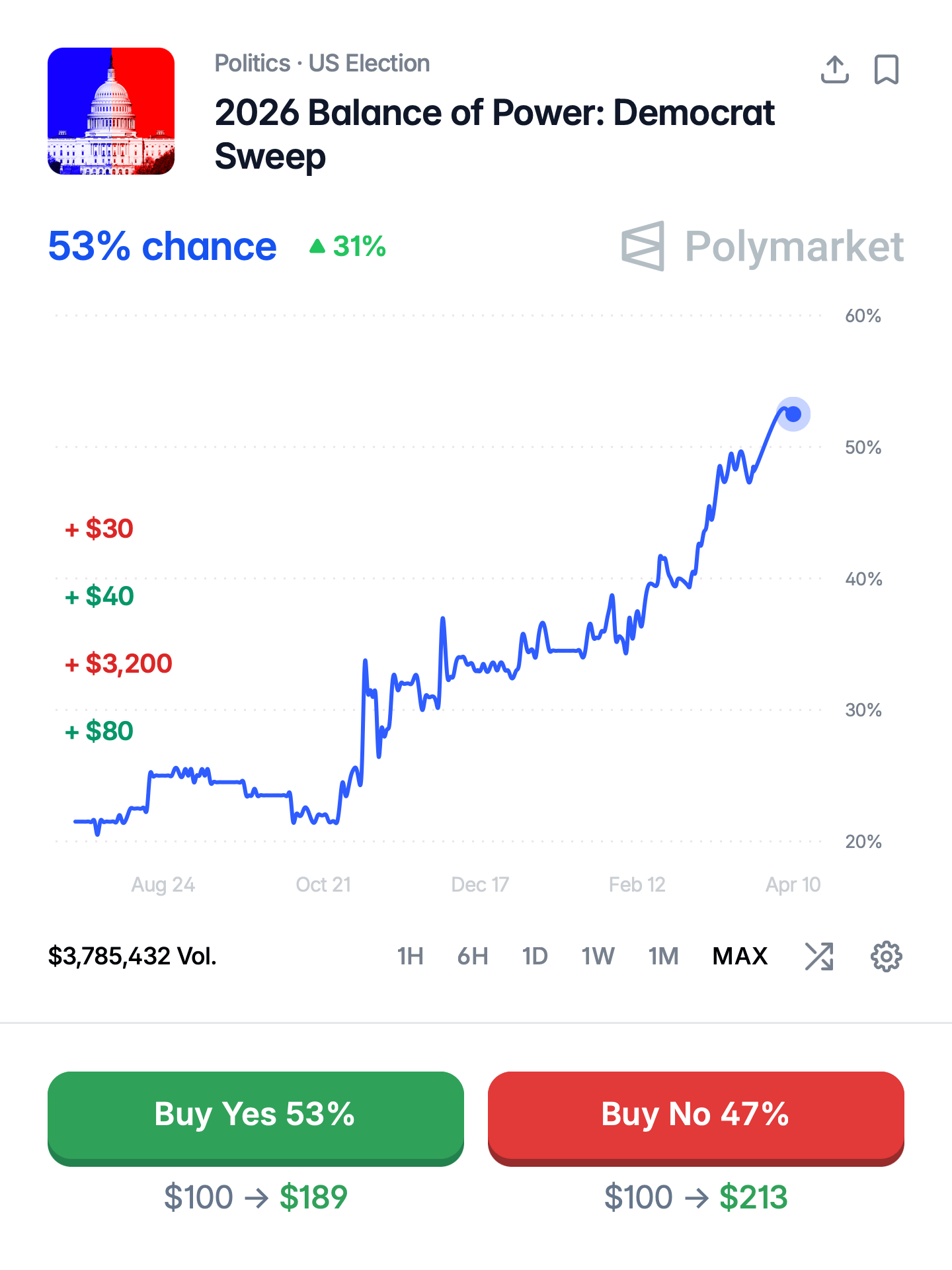Show the 1M chart range
This screenshot has height=1270, width=952.
point(663,956)
